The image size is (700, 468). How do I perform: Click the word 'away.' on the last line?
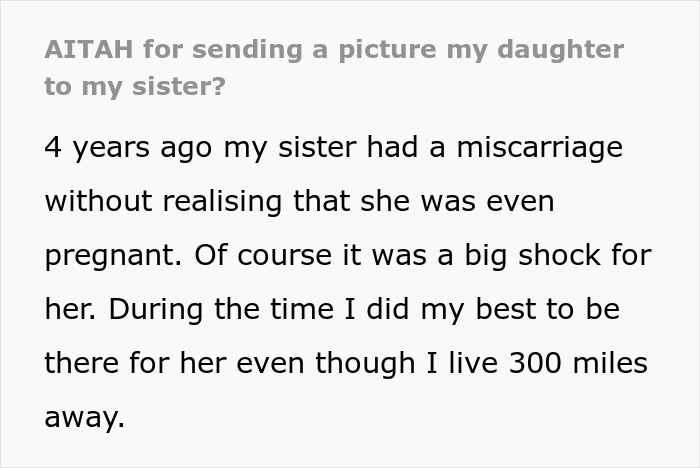[x=85, y=417]
